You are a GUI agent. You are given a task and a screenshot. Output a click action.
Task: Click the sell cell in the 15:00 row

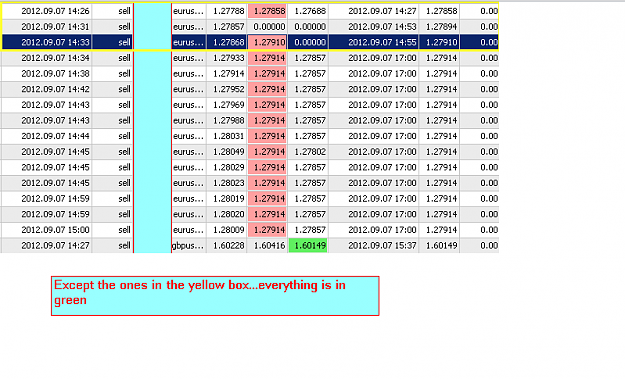point(124,230)
